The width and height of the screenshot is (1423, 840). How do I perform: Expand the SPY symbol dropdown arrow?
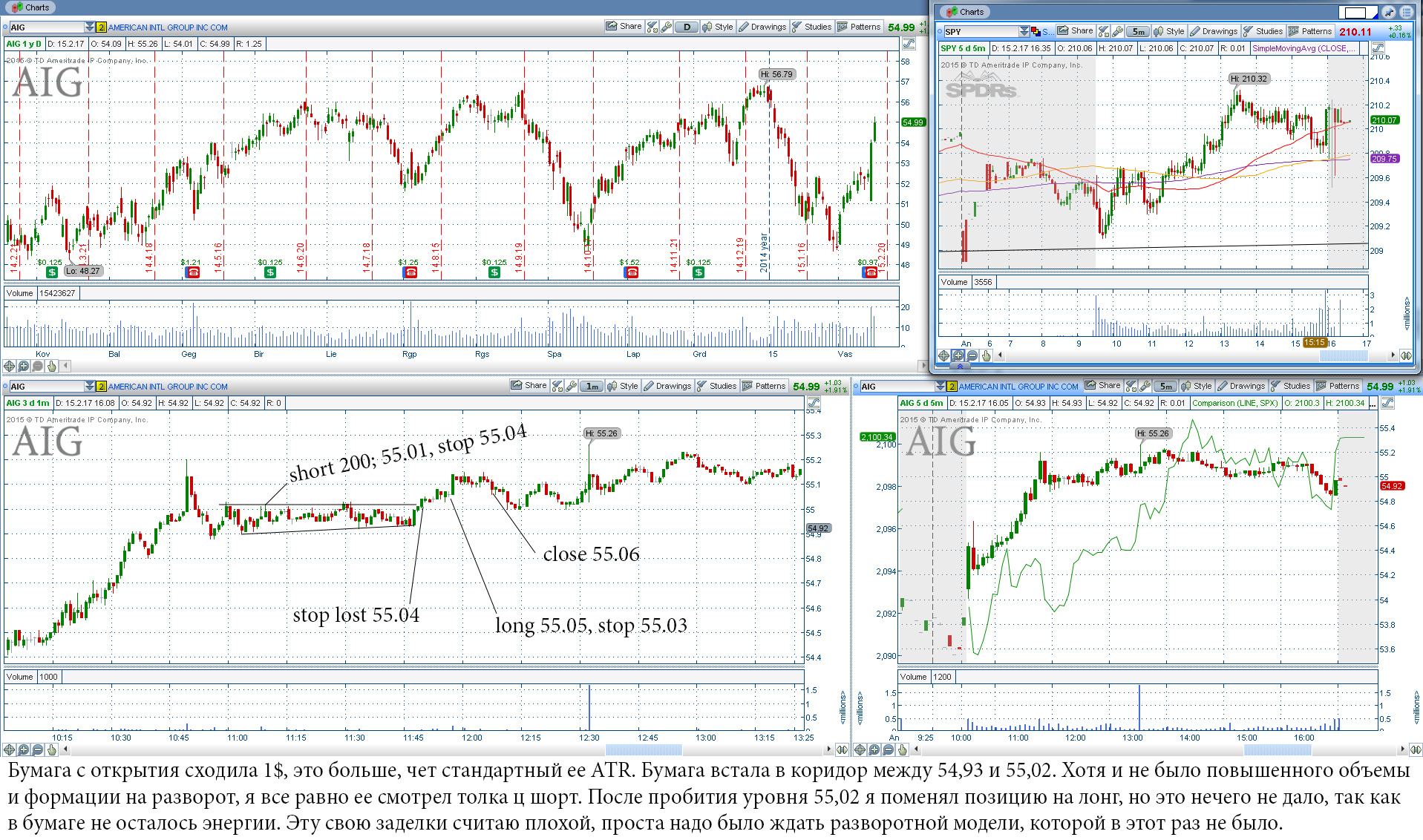[x=1024, y=31]
